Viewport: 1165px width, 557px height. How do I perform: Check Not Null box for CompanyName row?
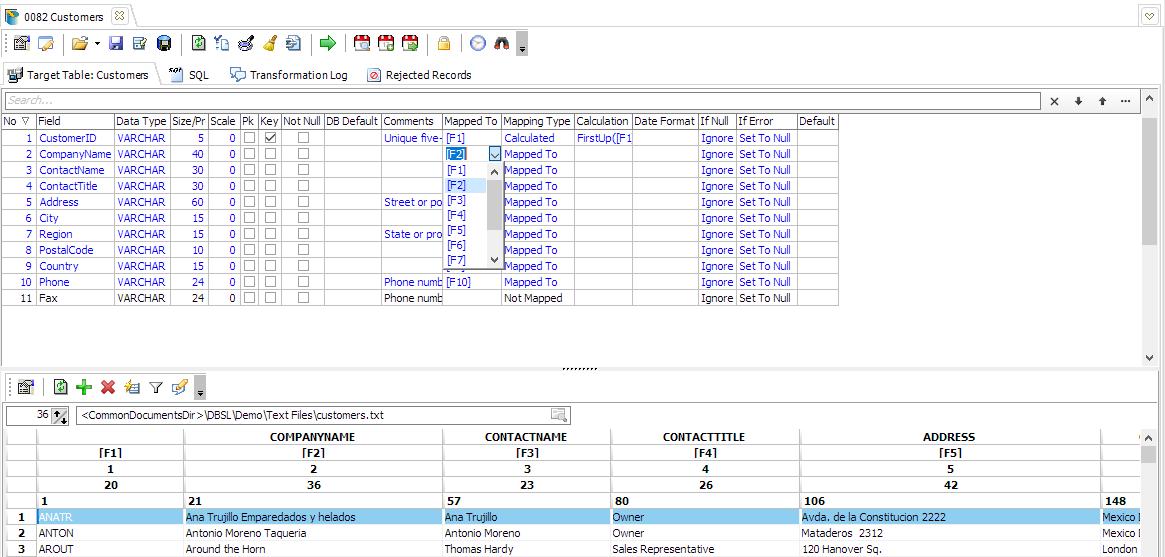point(303,154)
